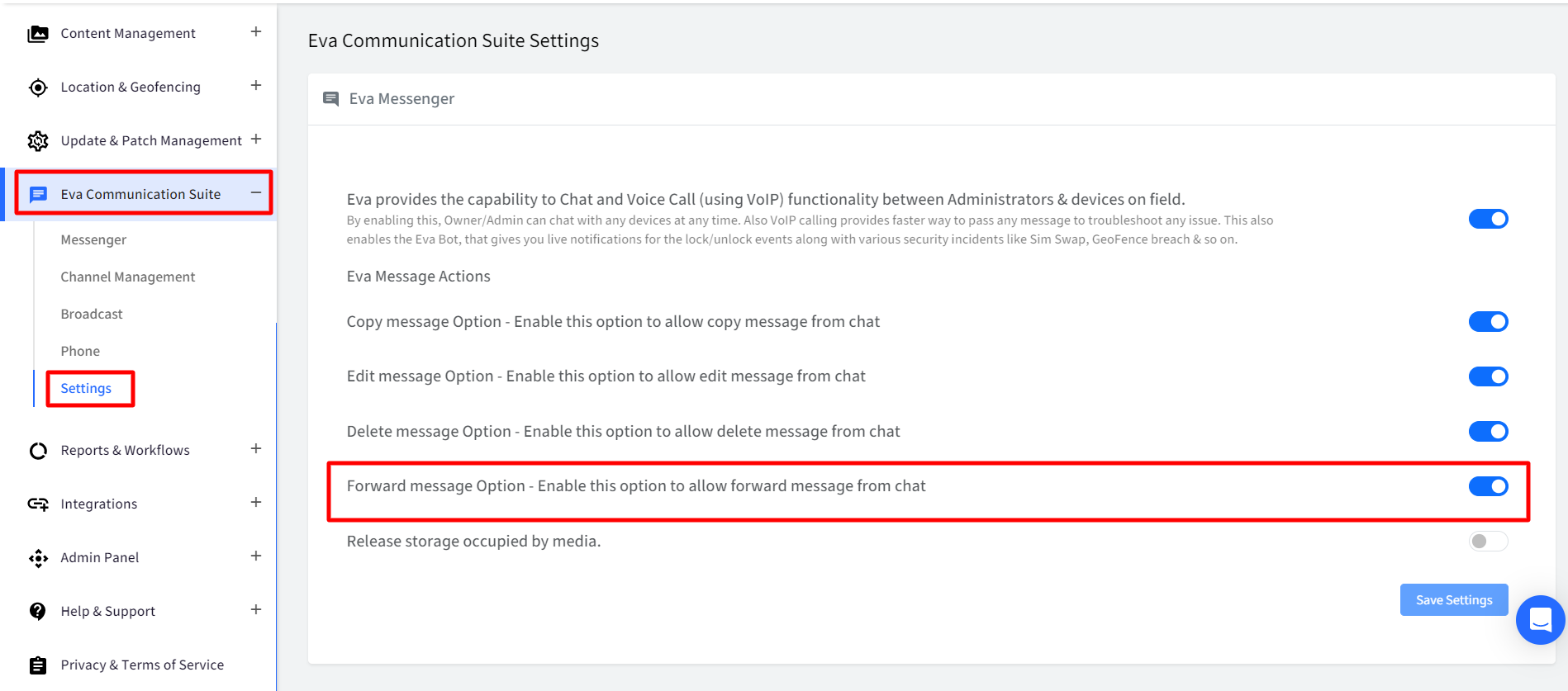Open Privacy & Terms of Service label
The width and height of the screenshot is (1568, 691).
point(142,665)
